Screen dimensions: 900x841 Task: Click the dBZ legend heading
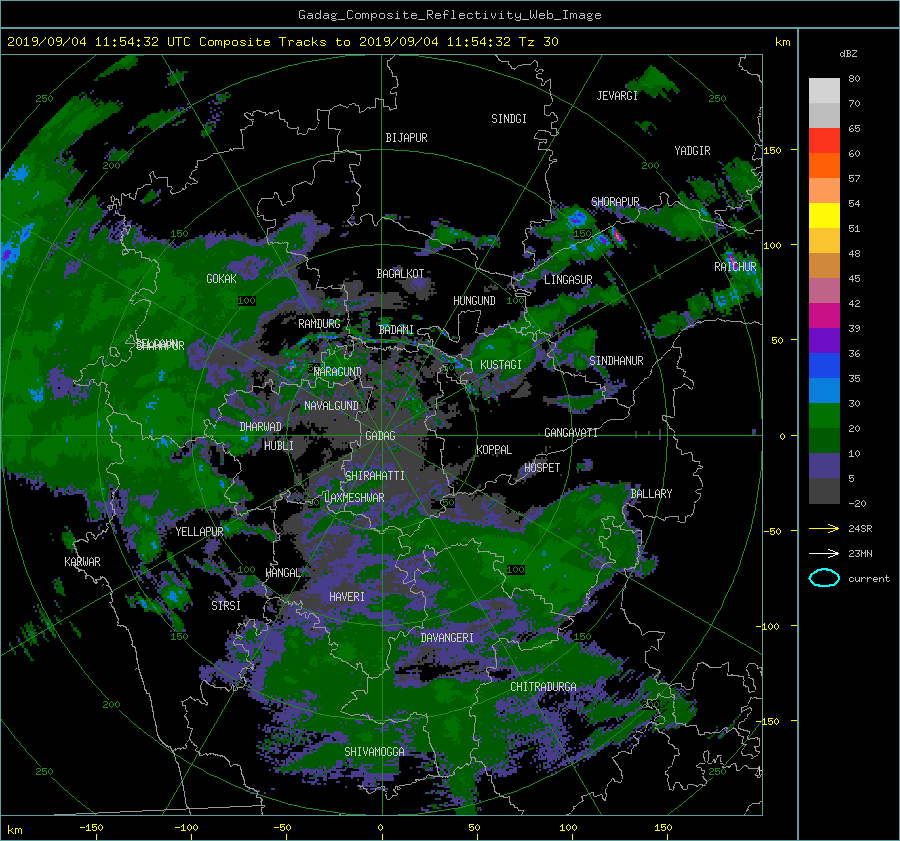(848, 54)
